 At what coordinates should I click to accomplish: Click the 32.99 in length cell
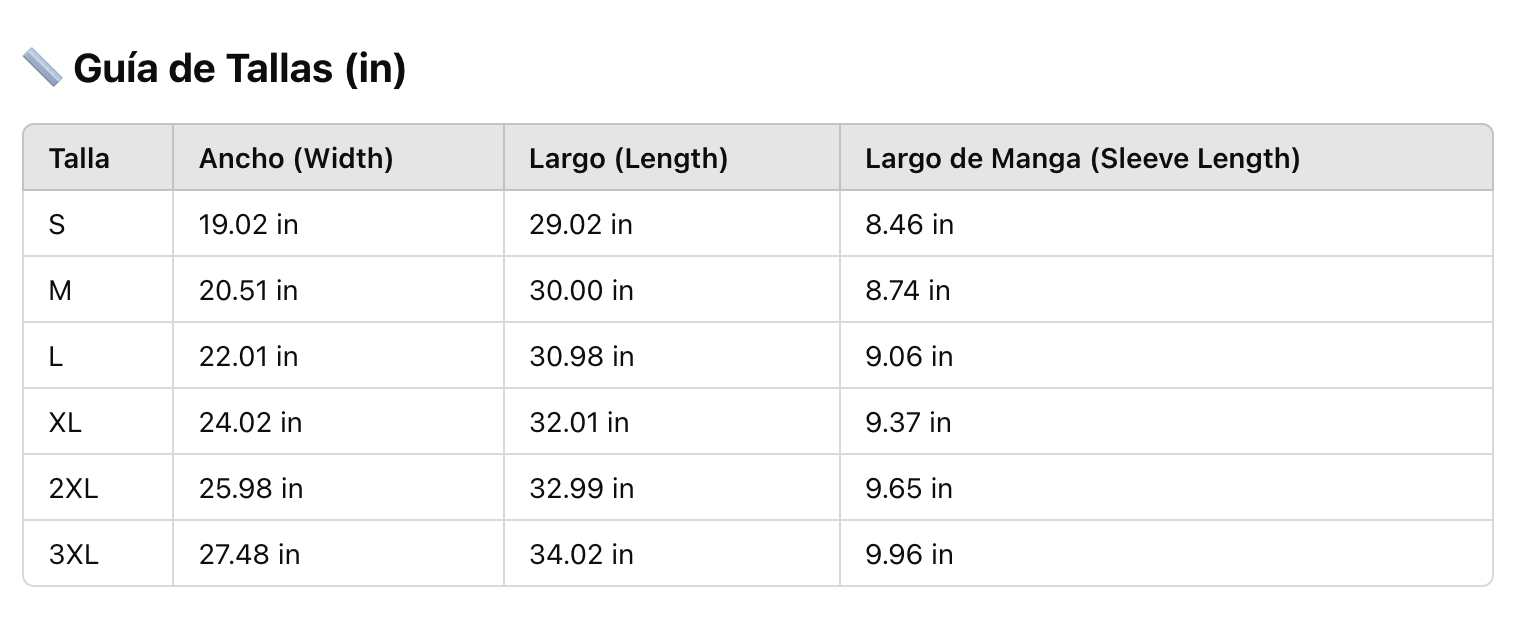(x=581, y=488)
